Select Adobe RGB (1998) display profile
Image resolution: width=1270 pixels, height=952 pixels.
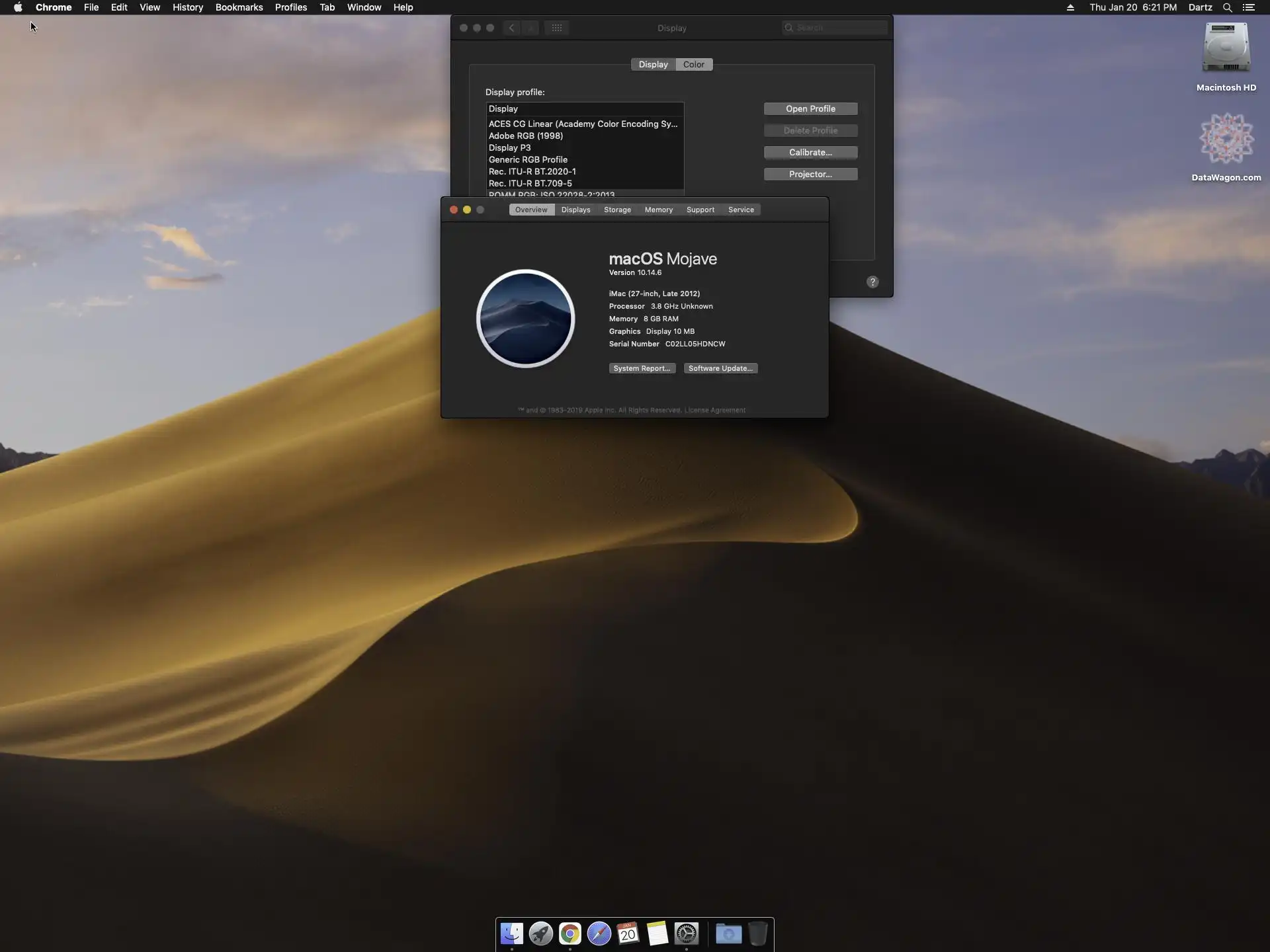point(526,136)
